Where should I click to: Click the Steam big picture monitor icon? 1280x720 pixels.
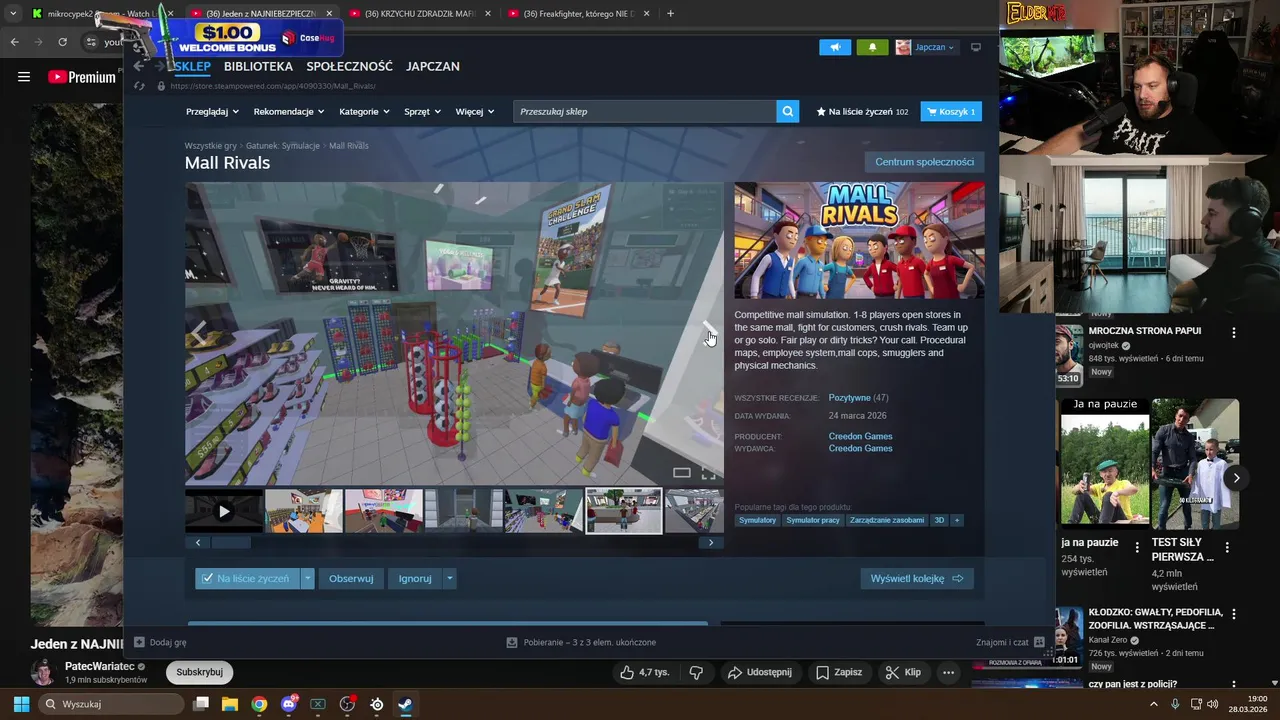(x=976, y=47)
